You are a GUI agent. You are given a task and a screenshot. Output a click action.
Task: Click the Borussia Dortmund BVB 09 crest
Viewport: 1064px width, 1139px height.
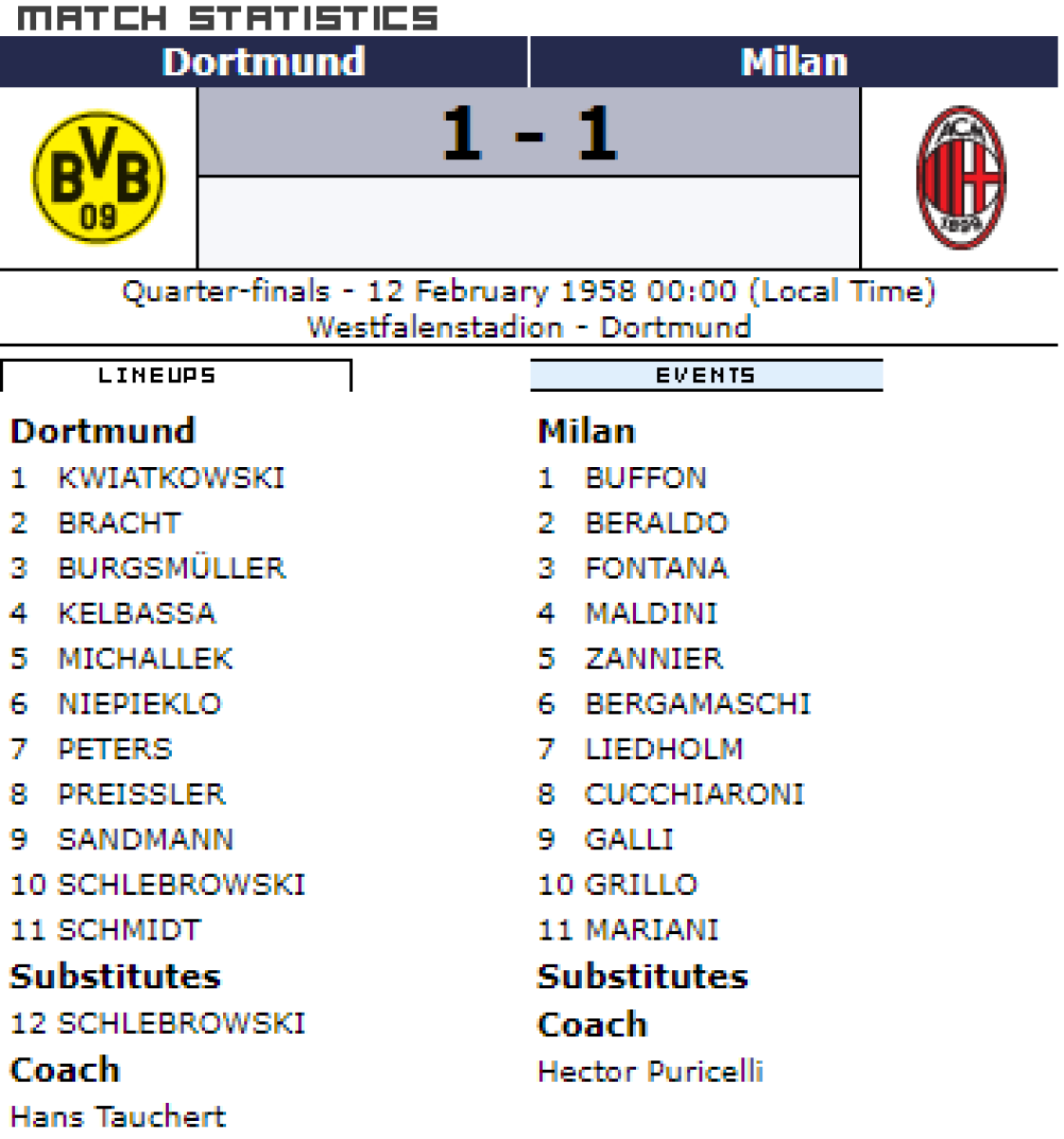tap(98, 177)
